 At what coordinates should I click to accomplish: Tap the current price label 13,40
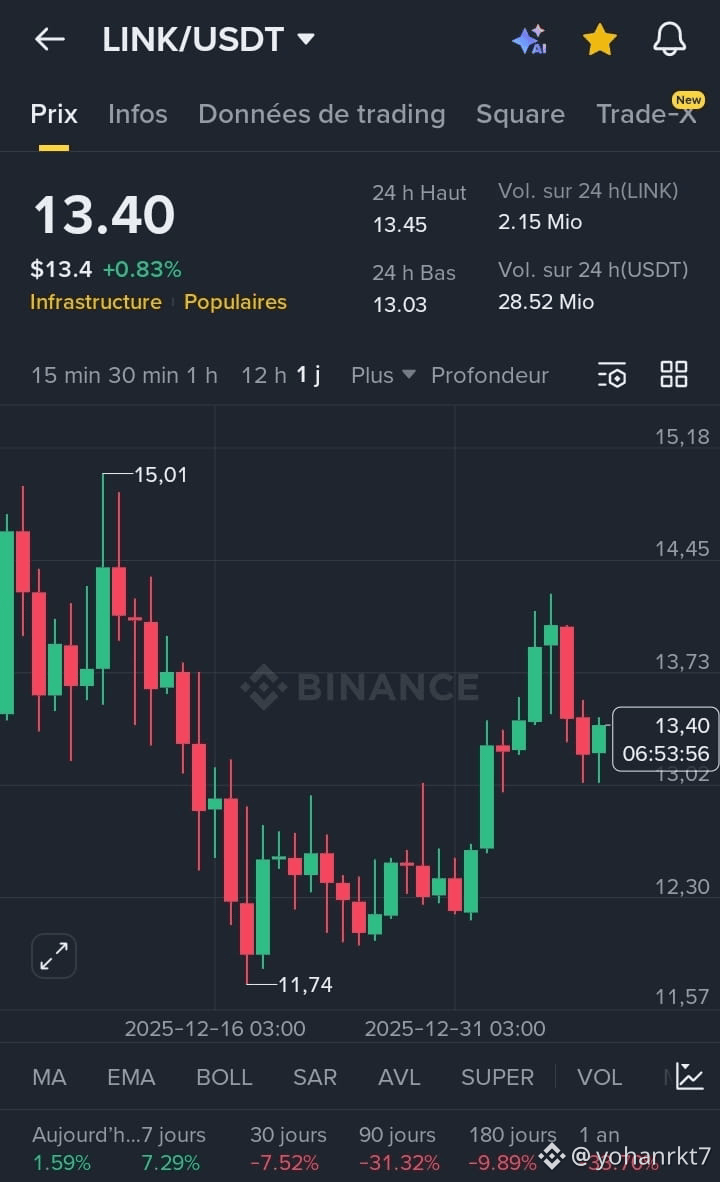coord(665,739)
